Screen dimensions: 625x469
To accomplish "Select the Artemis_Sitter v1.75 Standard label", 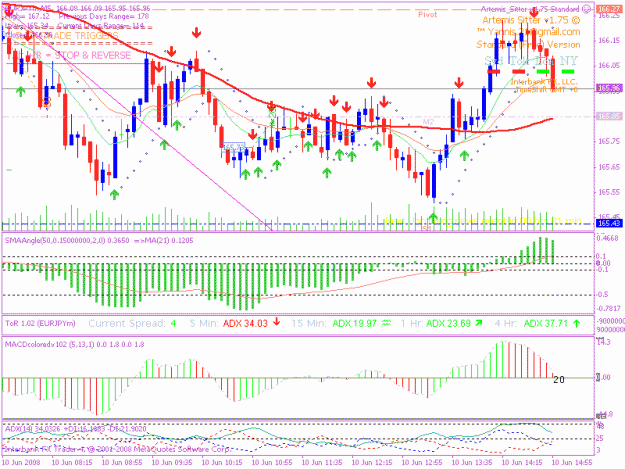I will click(530, 9).
